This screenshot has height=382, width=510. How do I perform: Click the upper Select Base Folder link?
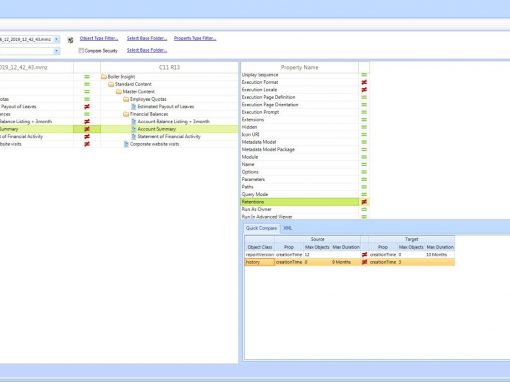pyautogui.click(x=147, y=38)
